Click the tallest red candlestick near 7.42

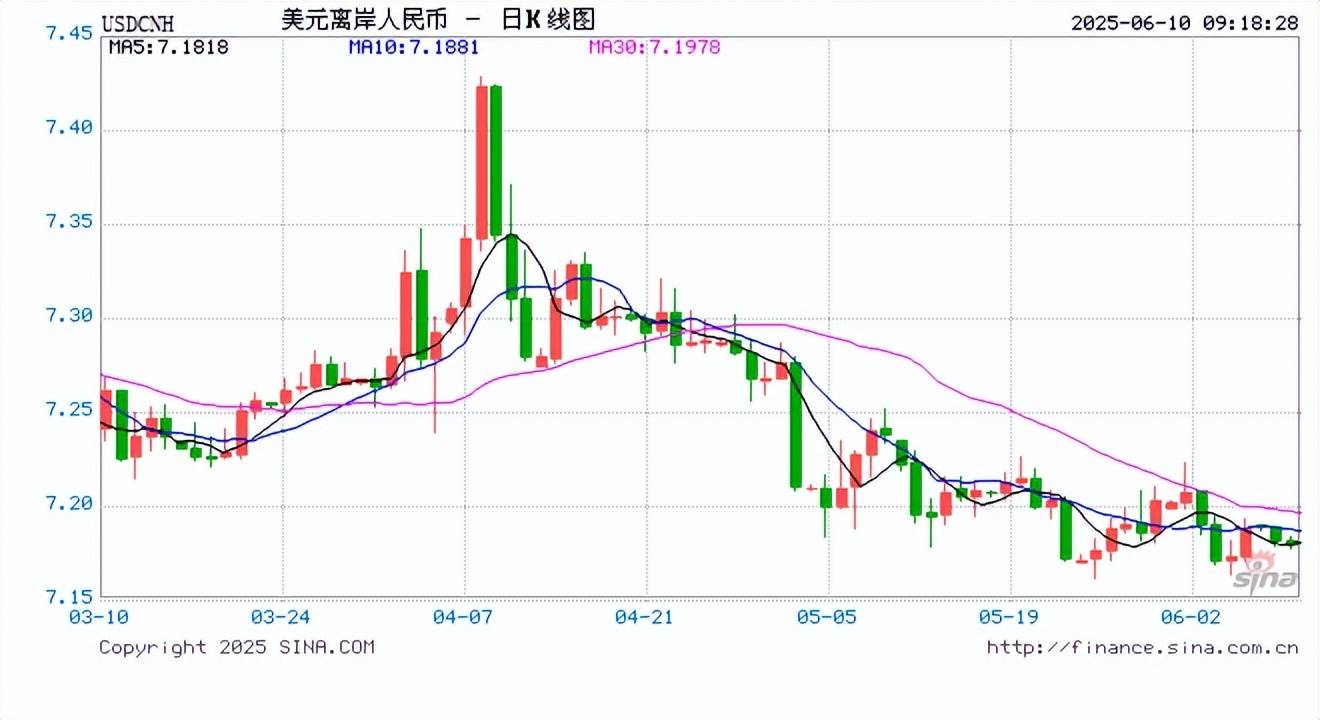pos(481,161)
